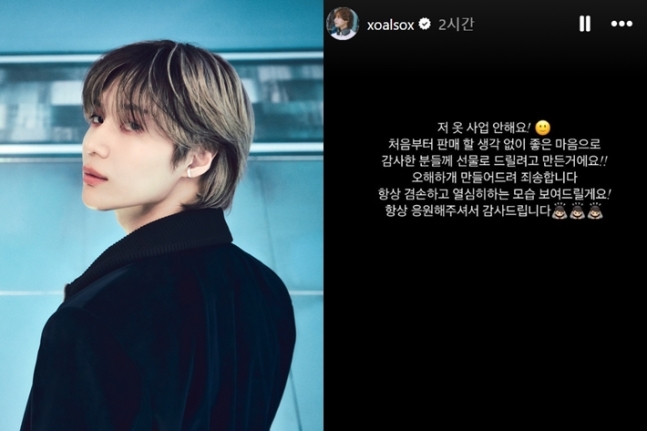Click the middle bowing person emoji
The image size is (647, 431).
coord(577,211)
